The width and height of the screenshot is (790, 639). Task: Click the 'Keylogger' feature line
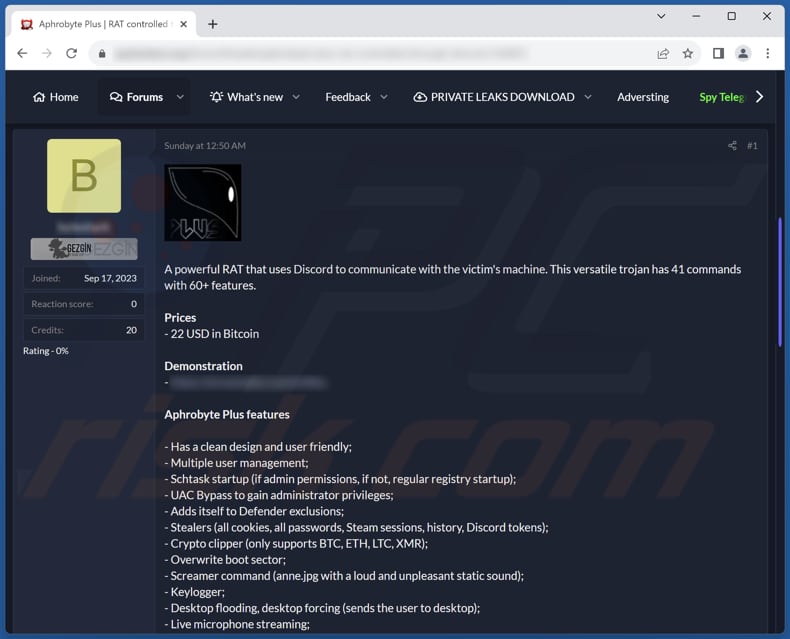(x=194, y=592)
